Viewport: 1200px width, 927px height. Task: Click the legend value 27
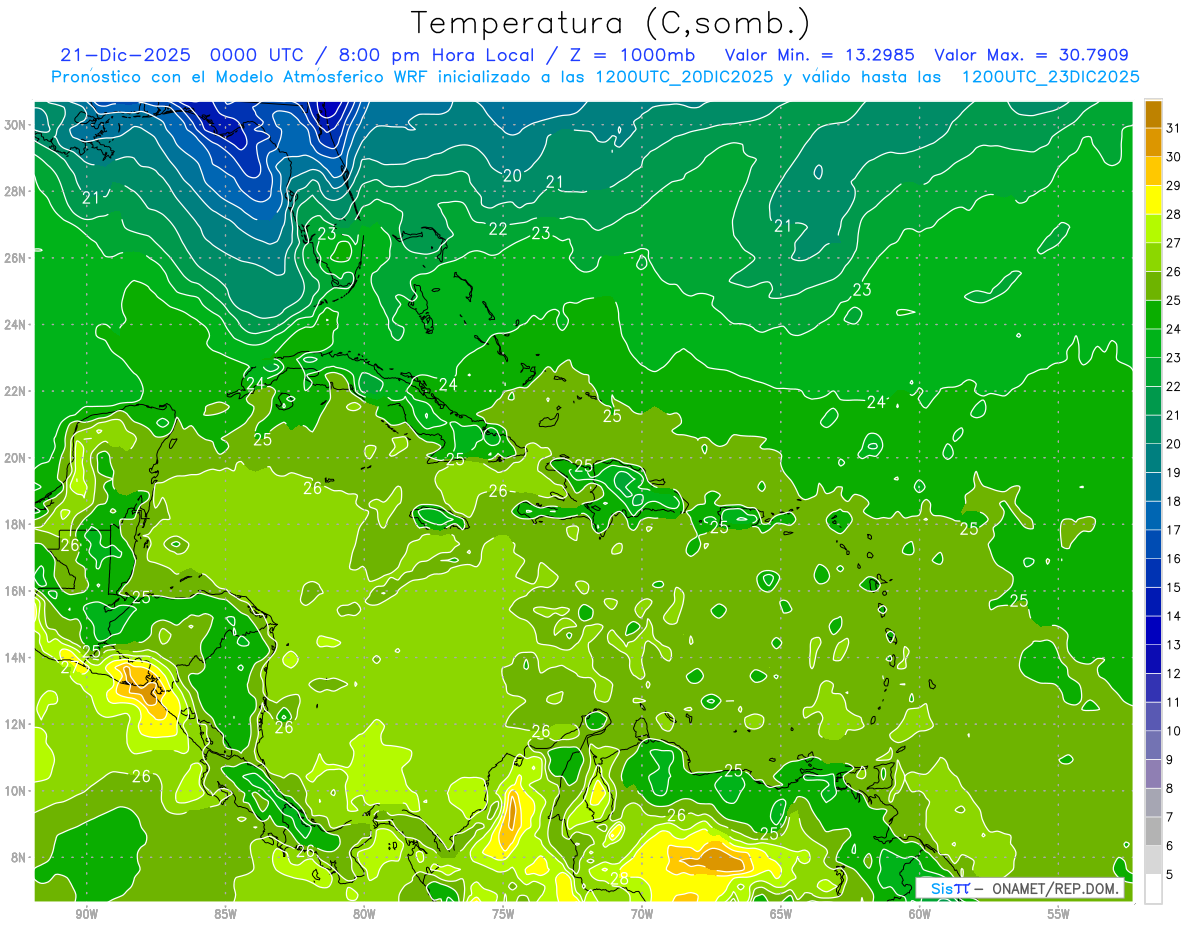pyautogui.click(x=1174, y=243)
